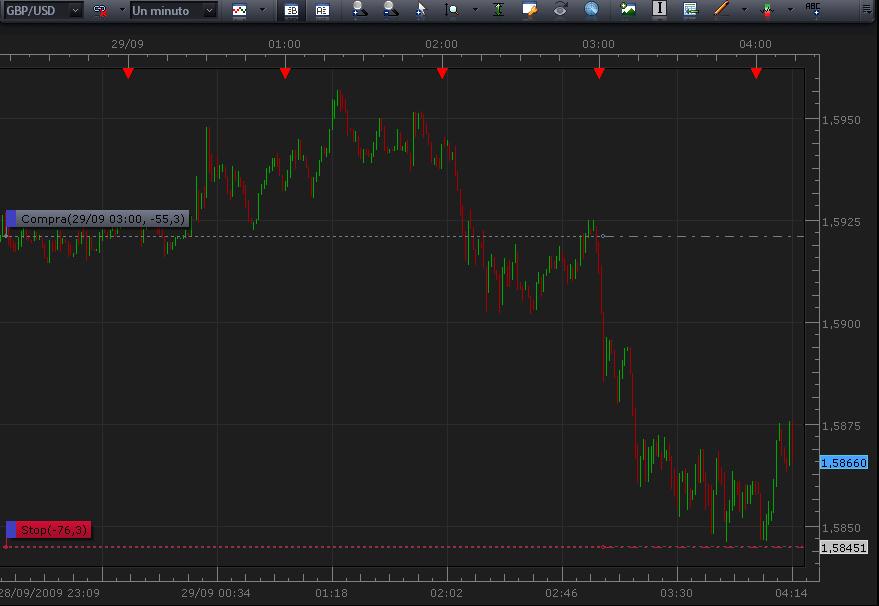This screenshot has width=879, height=606.
Task: Click the red marker at 02:00
Action: point(442,73)
